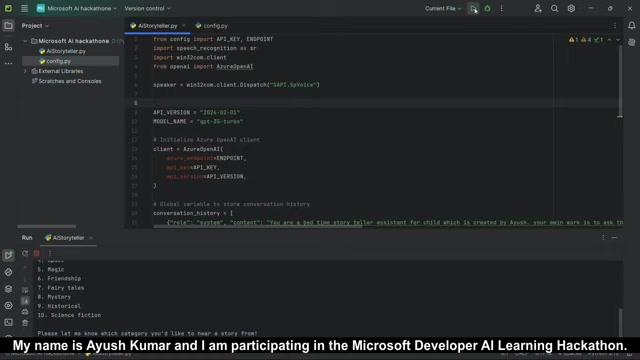
Task: Open Search Everywhere magnifier
Action: click(x=554, y=8)
